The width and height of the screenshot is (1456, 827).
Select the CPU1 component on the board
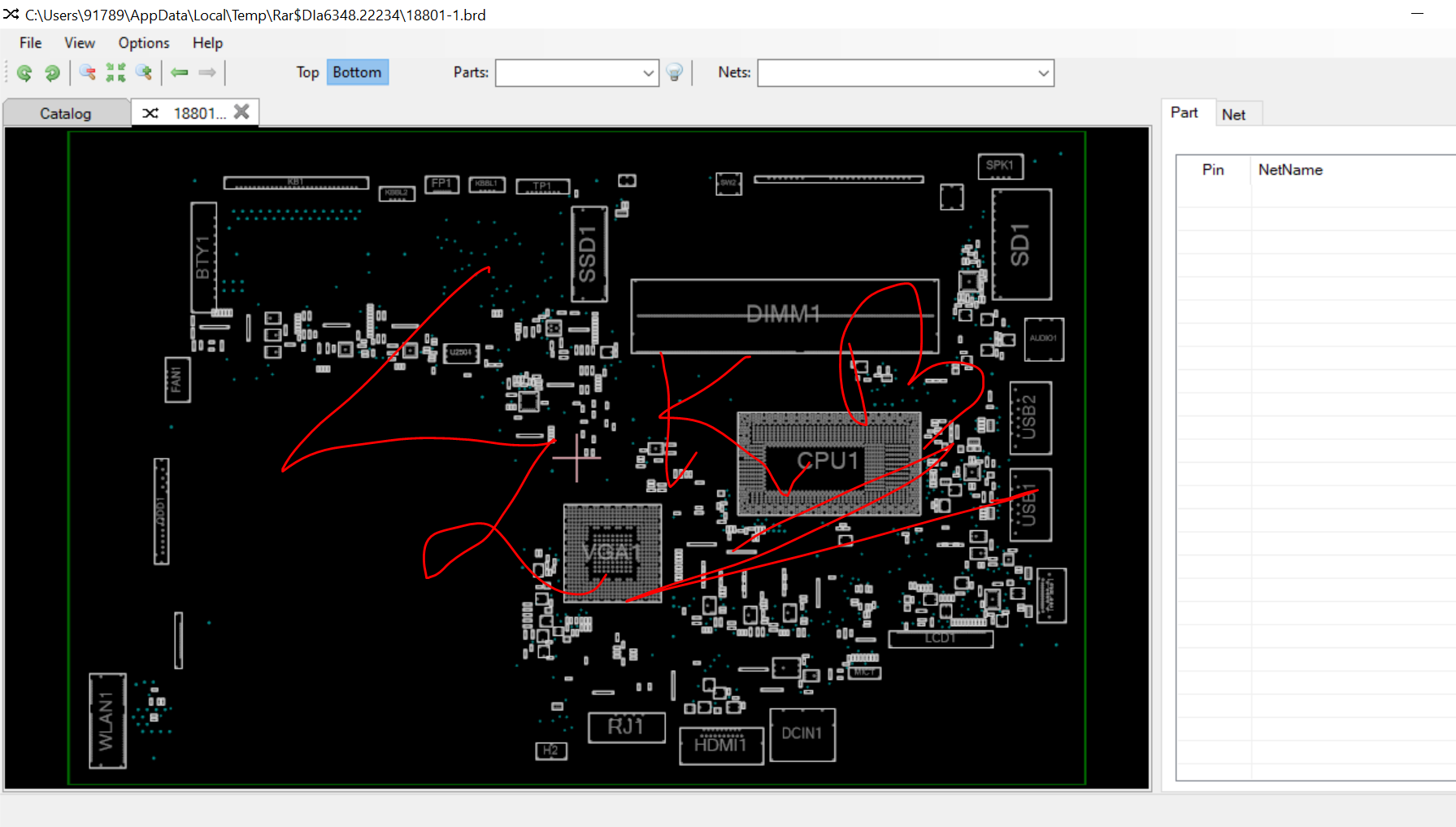tap(828, 462)
